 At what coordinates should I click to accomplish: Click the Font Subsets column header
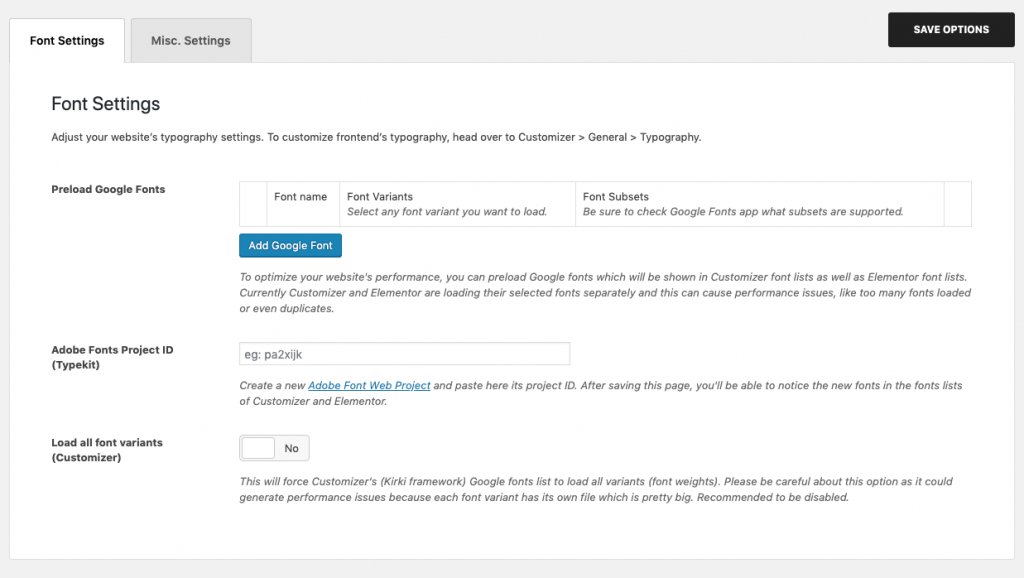coord(616,197)
